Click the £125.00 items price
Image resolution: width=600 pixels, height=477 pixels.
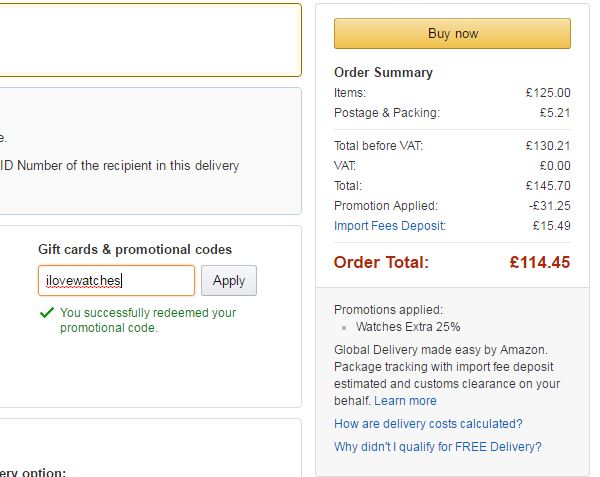click(548, 93)
